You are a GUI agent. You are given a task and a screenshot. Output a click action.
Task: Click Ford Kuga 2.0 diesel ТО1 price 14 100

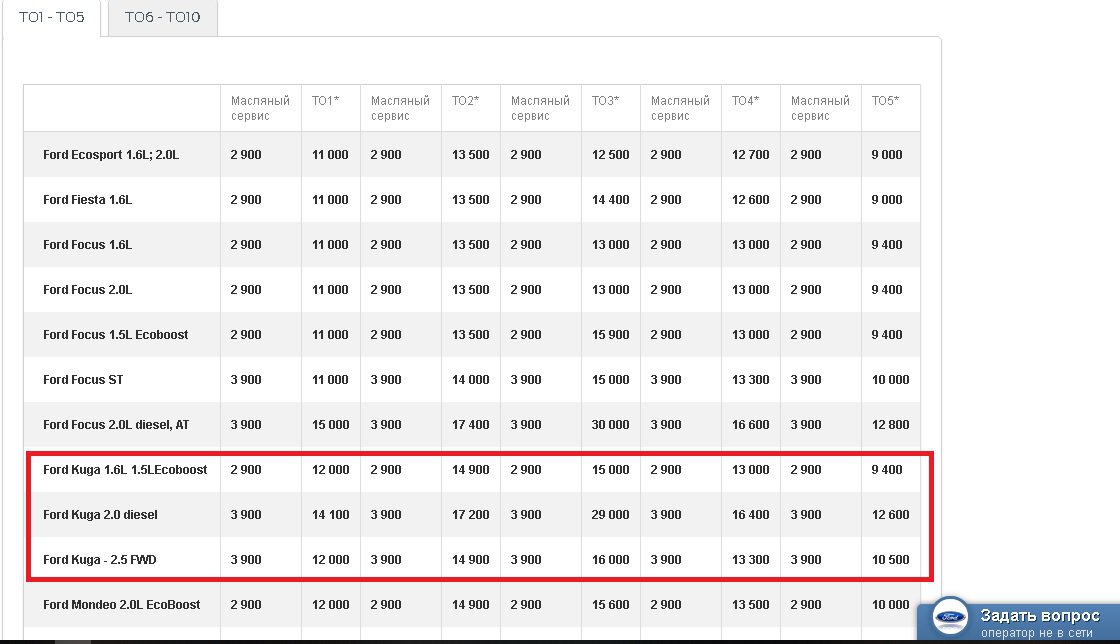pos(330,514)
